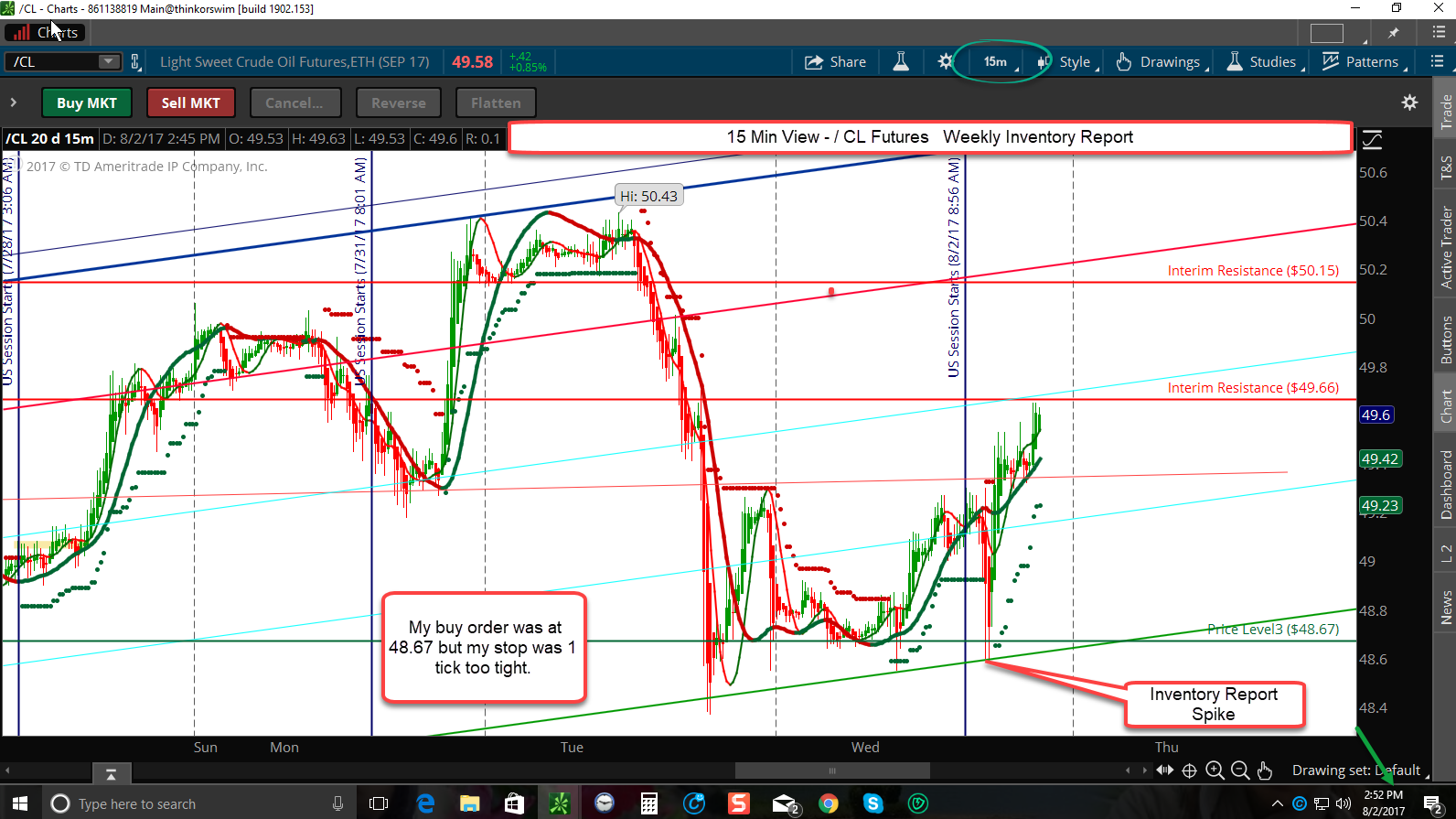Click the Sell MKT button
The height and width of the screenshot is (819, 1456).
coord(190,102)
